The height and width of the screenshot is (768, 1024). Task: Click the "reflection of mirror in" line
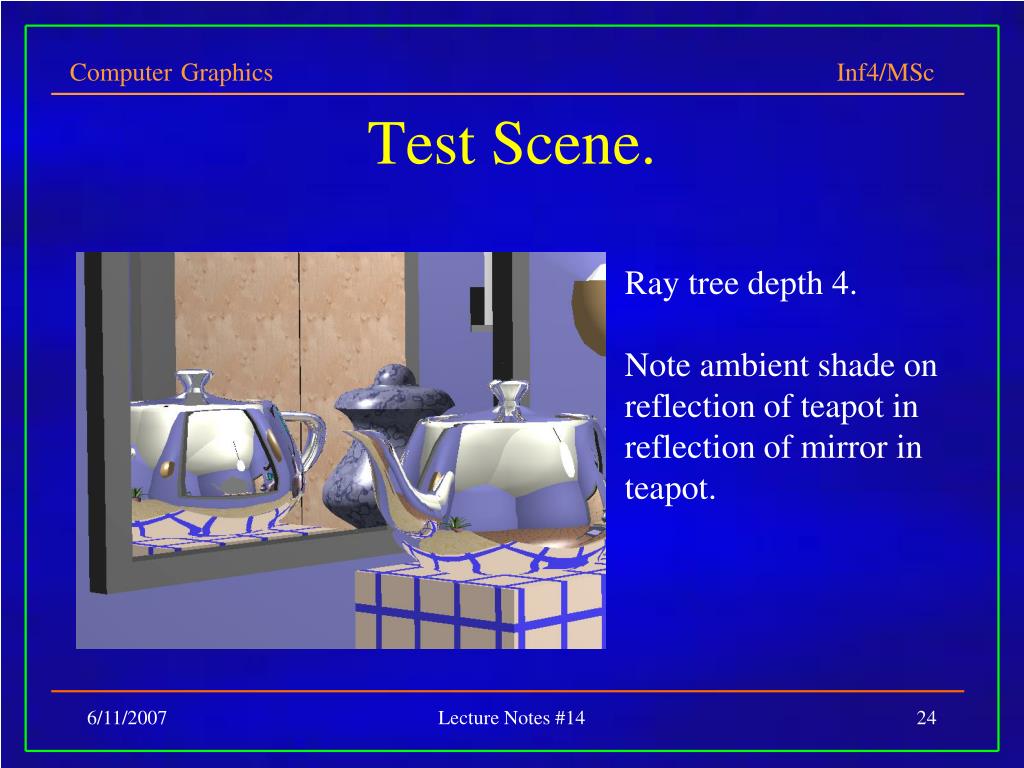click(773, 447)
